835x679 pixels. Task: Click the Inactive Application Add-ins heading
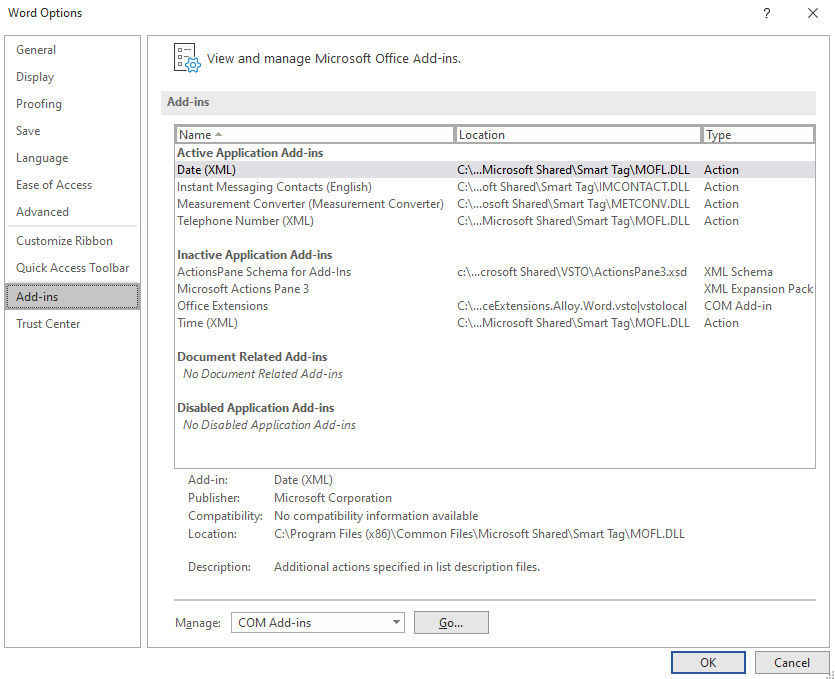(x=255, y=255)
